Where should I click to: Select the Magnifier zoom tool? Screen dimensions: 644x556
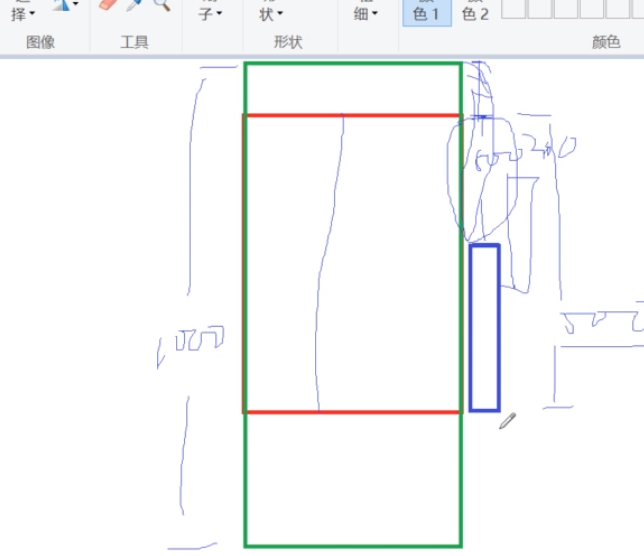(162, 4)
